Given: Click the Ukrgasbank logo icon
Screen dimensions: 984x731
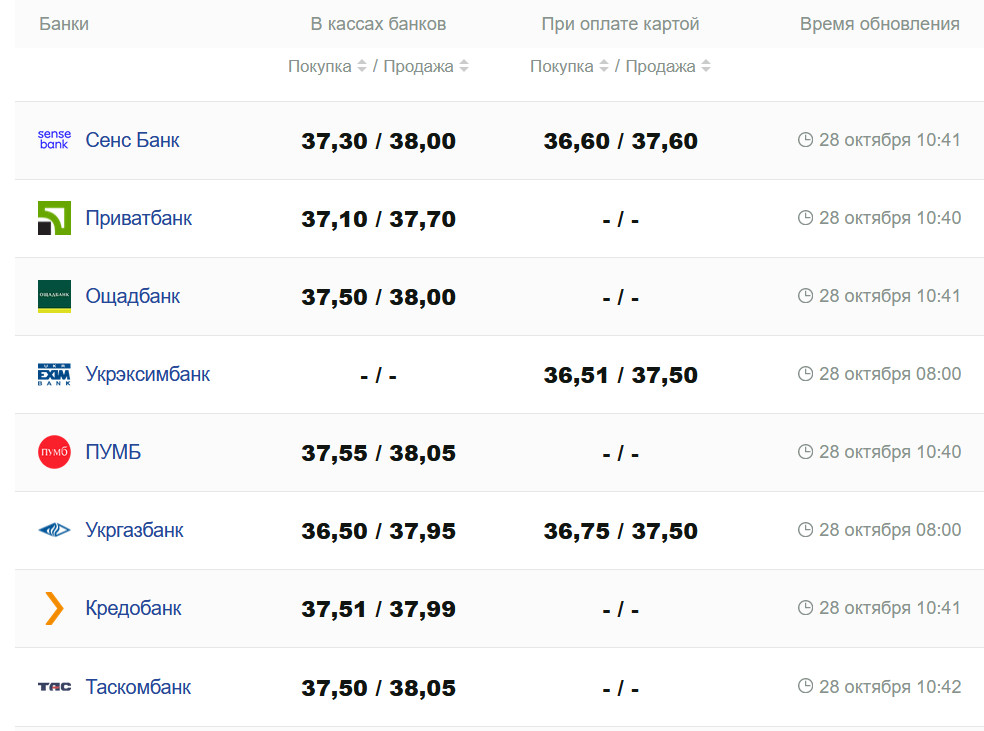Looking at the screenshot, I should coord(54,530).
